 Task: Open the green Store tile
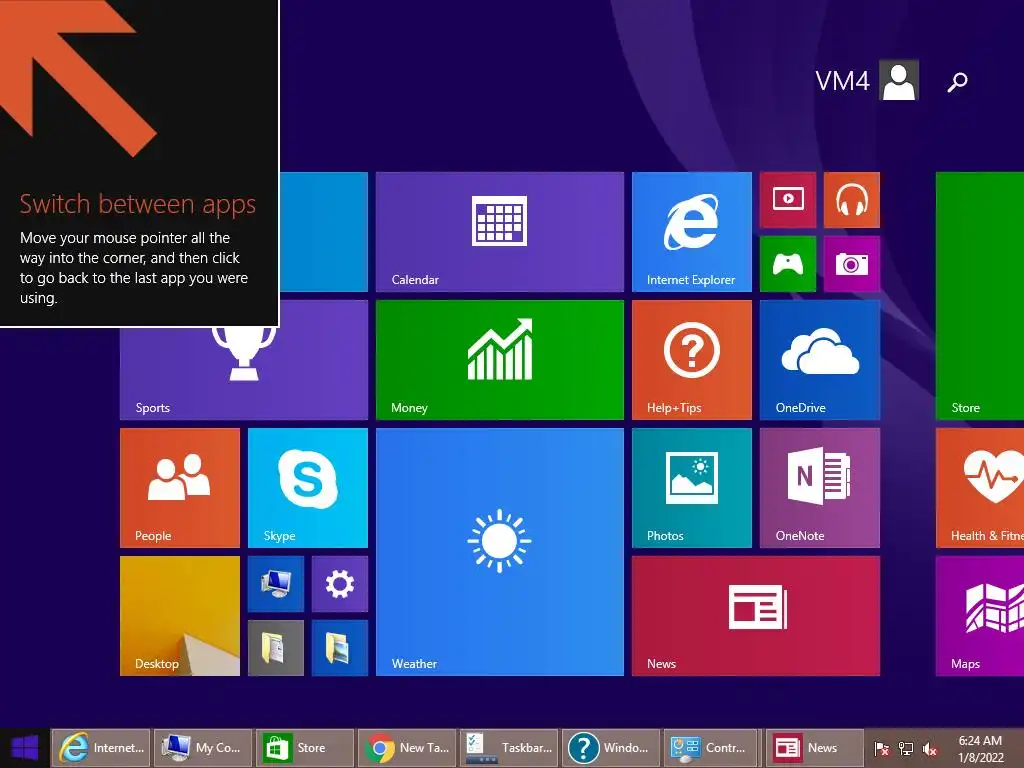[x=980, y=296]
